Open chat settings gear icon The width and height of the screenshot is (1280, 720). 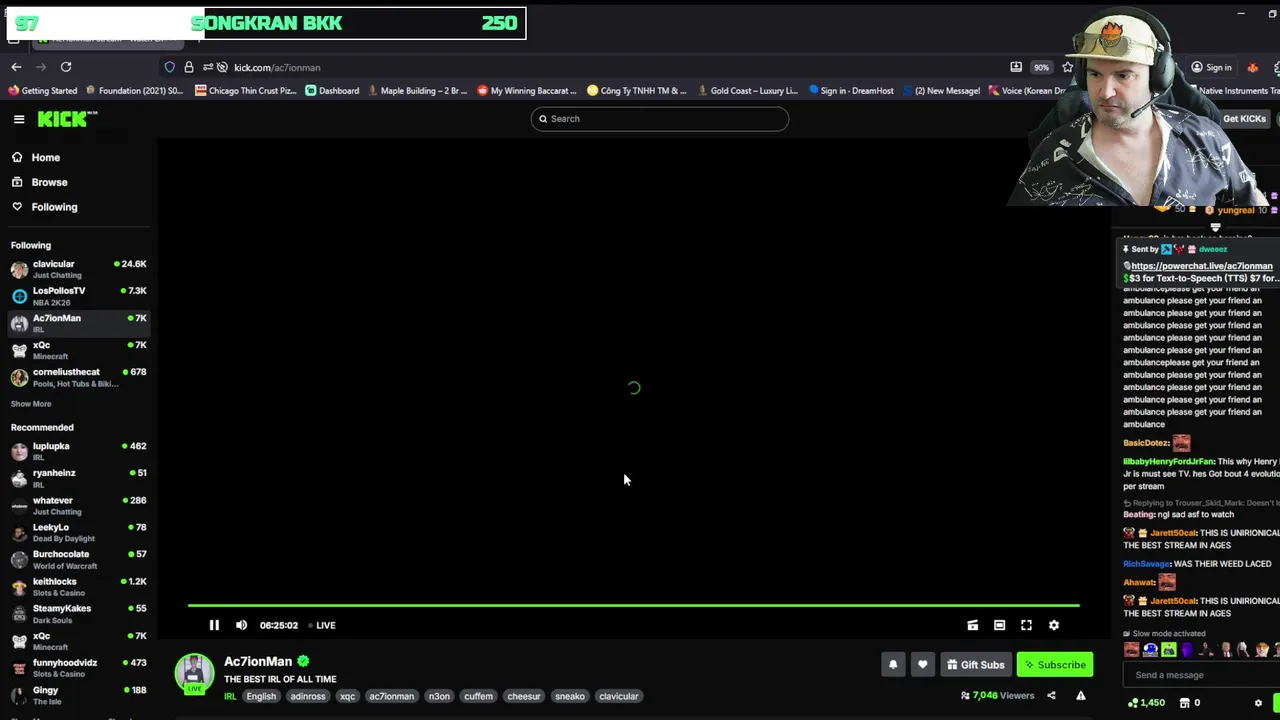1258,703
